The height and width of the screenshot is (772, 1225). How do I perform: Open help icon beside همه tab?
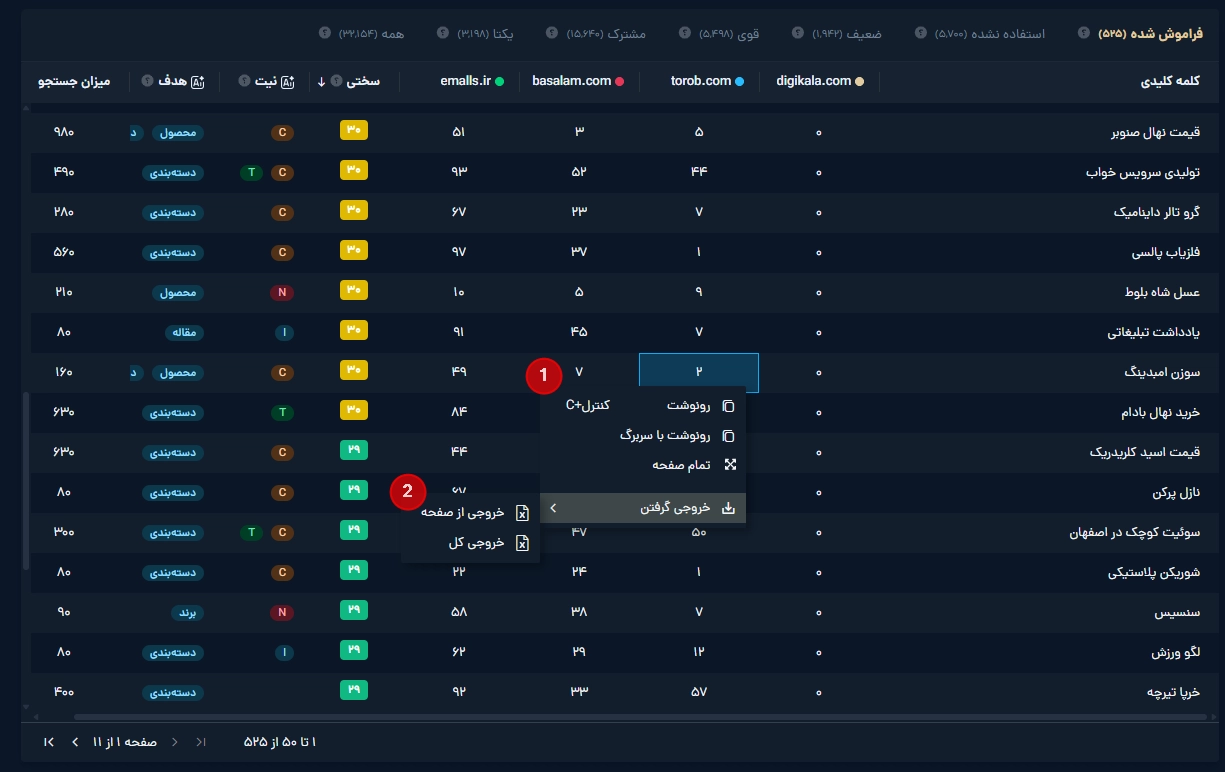(x=324, y=33)
